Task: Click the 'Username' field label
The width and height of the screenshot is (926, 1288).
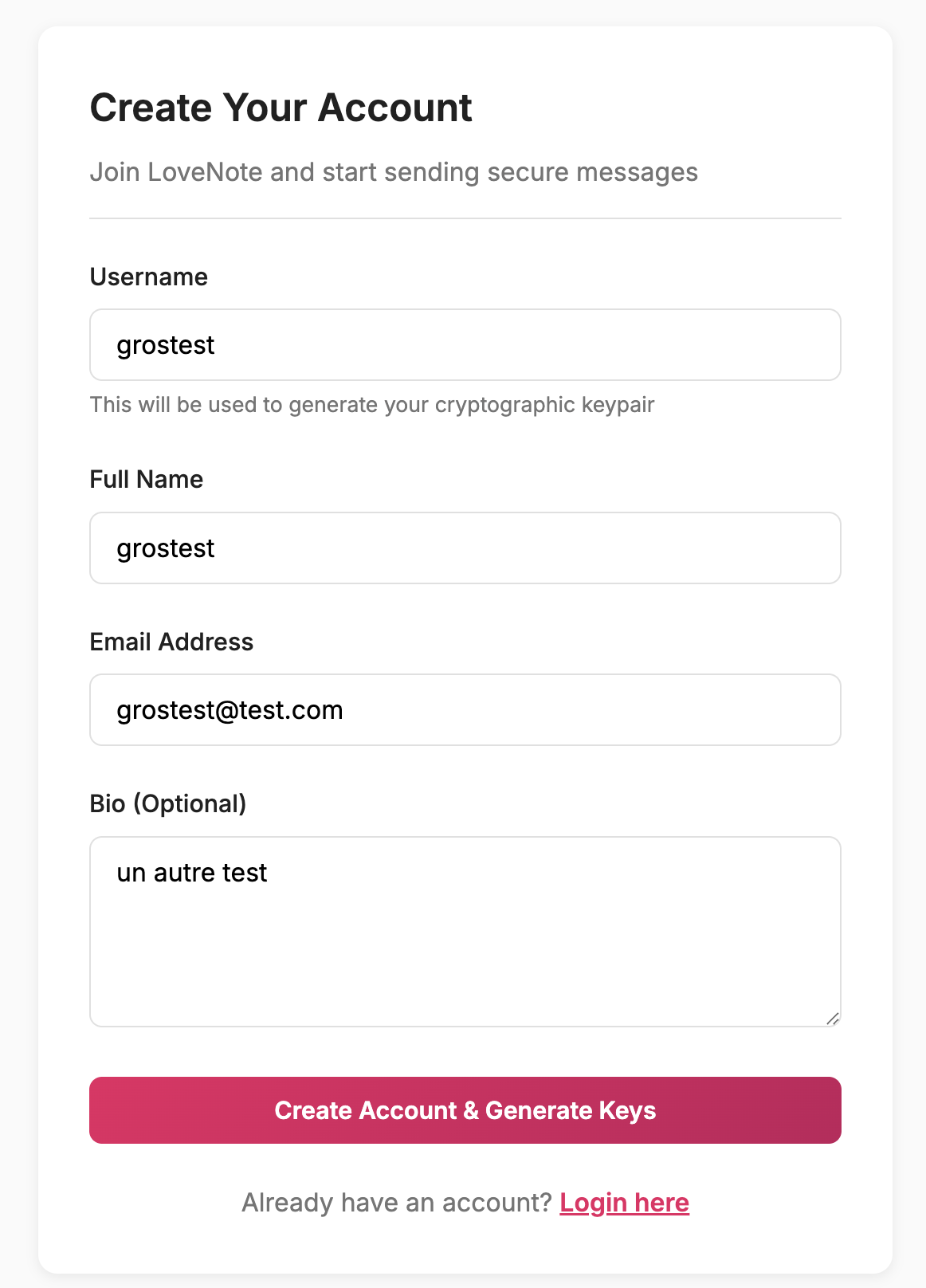Action: tap(148, 277)
